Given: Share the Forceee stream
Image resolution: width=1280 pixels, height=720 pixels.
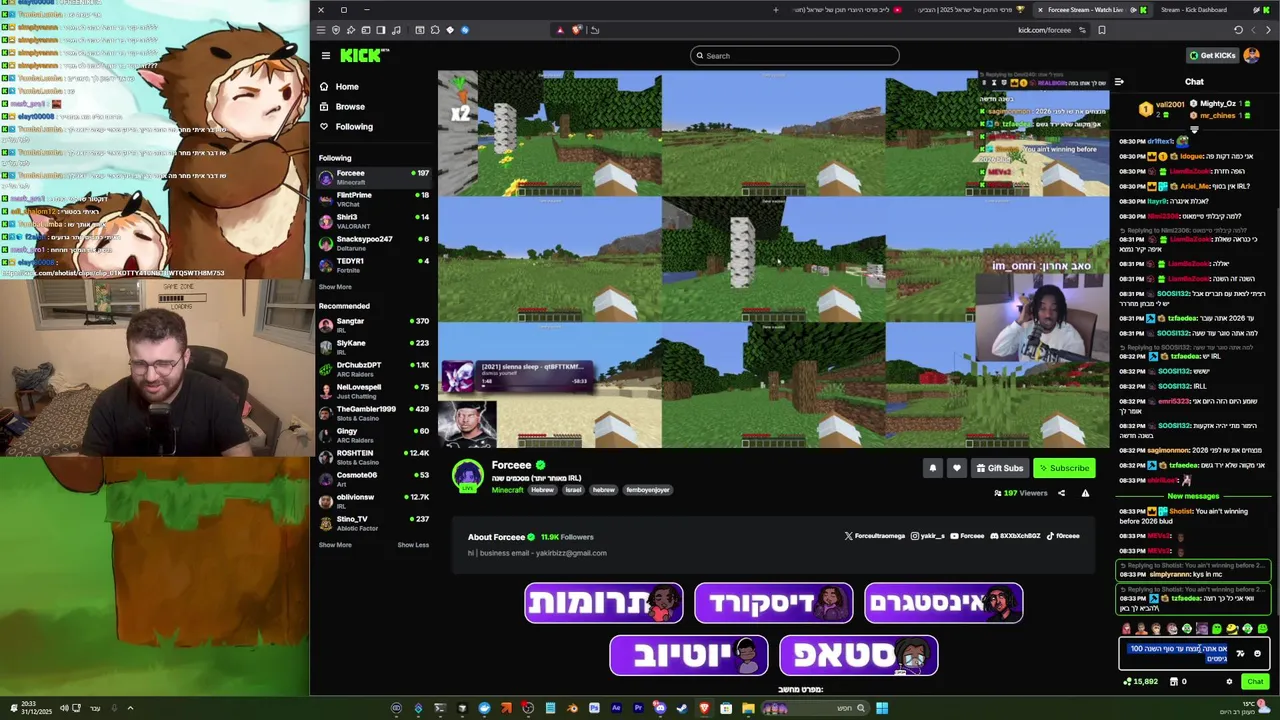Looking at the screenshot, I should point(1061,493).
